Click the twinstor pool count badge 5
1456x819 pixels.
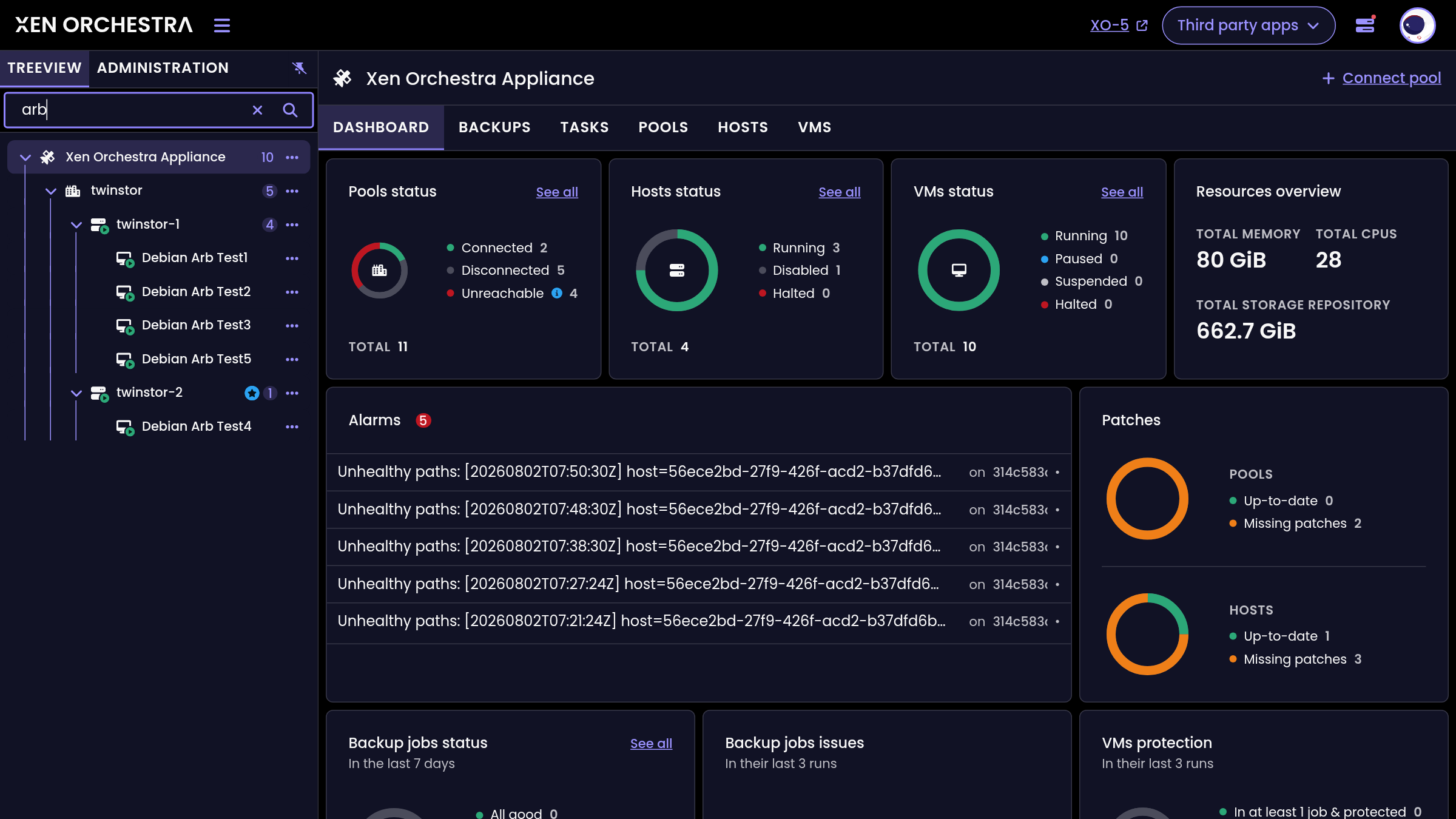tap(269, 191)
